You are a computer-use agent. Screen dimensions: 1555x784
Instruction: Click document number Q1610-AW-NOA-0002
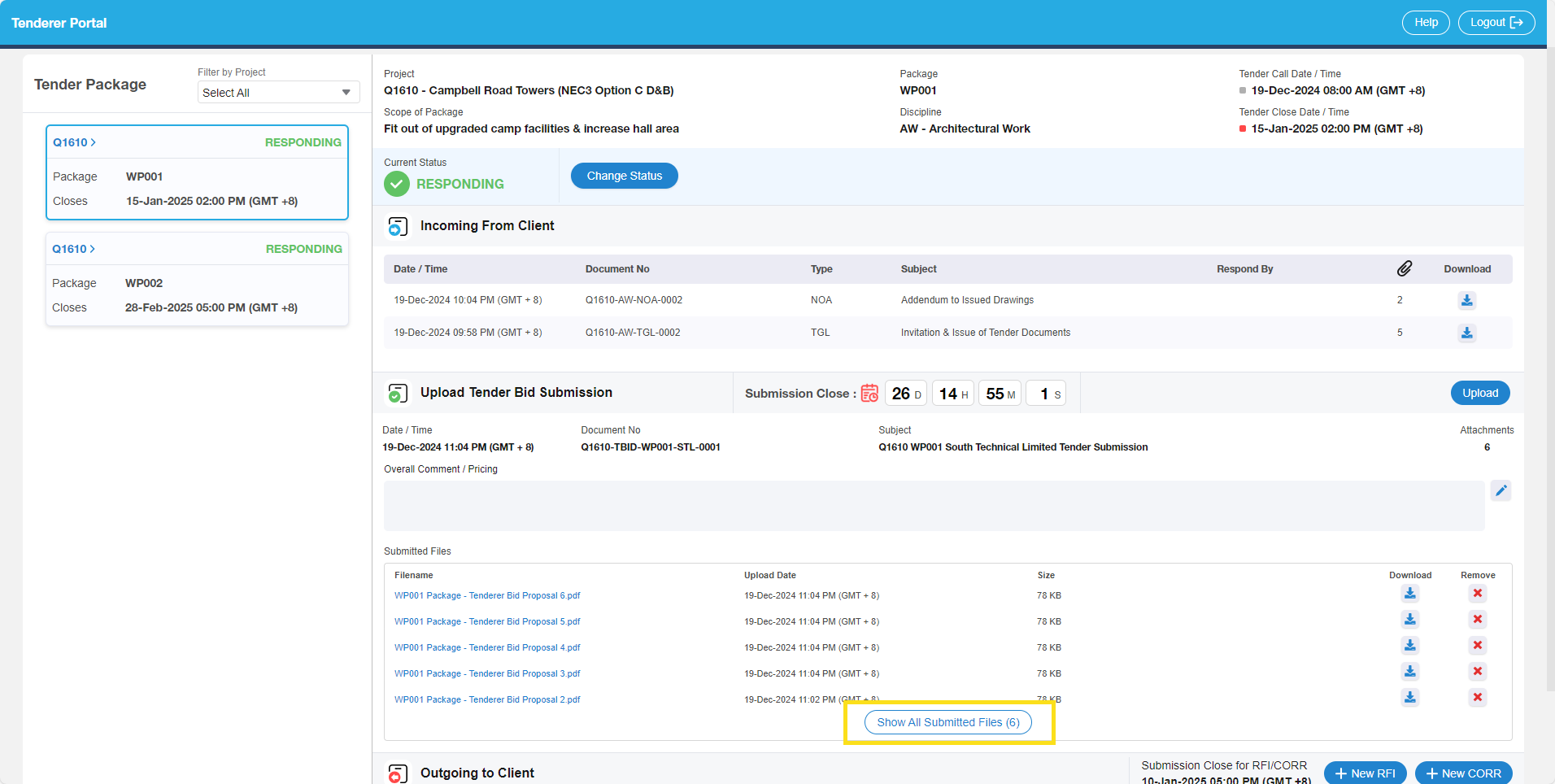[x=634, y=300]
